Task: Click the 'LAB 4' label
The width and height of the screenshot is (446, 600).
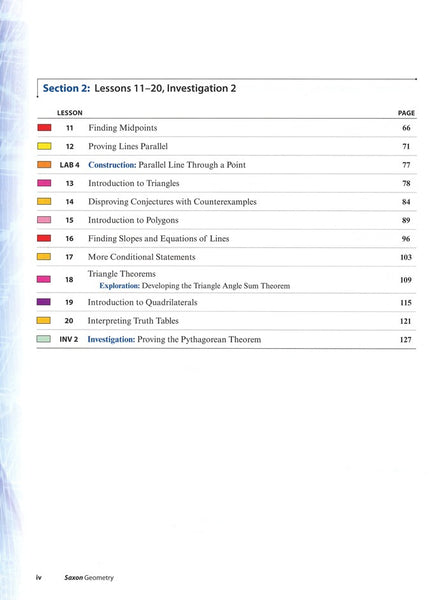Action: (x=70, y=165)
